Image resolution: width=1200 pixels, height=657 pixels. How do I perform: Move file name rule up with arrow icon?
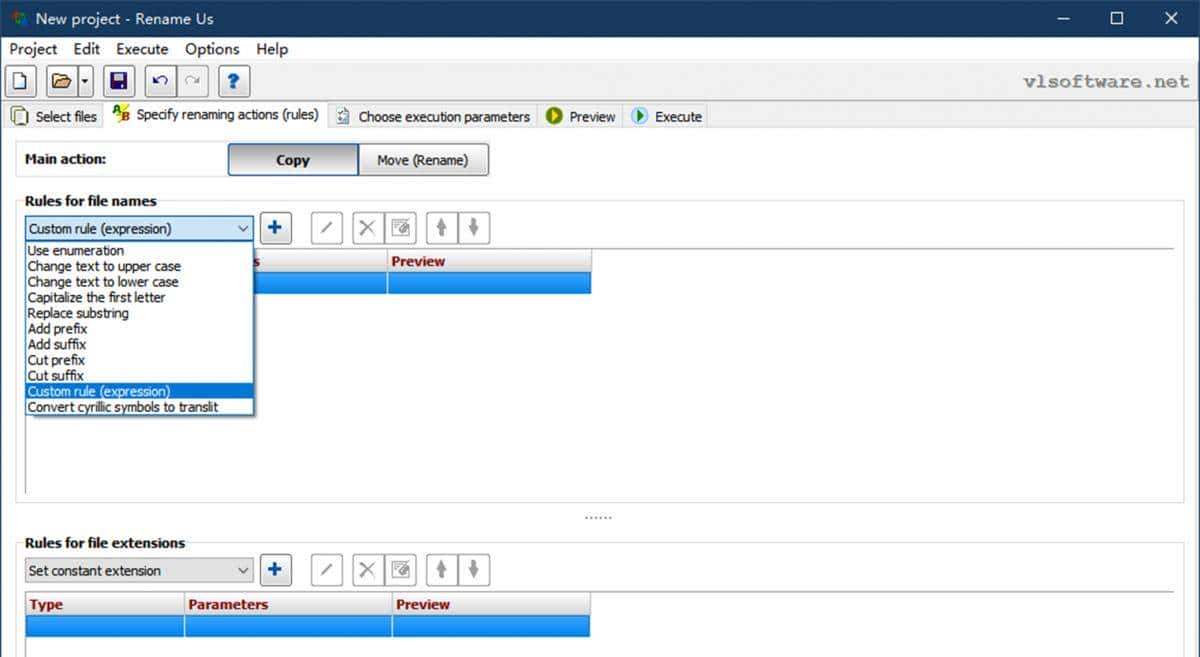coord(441,228)
